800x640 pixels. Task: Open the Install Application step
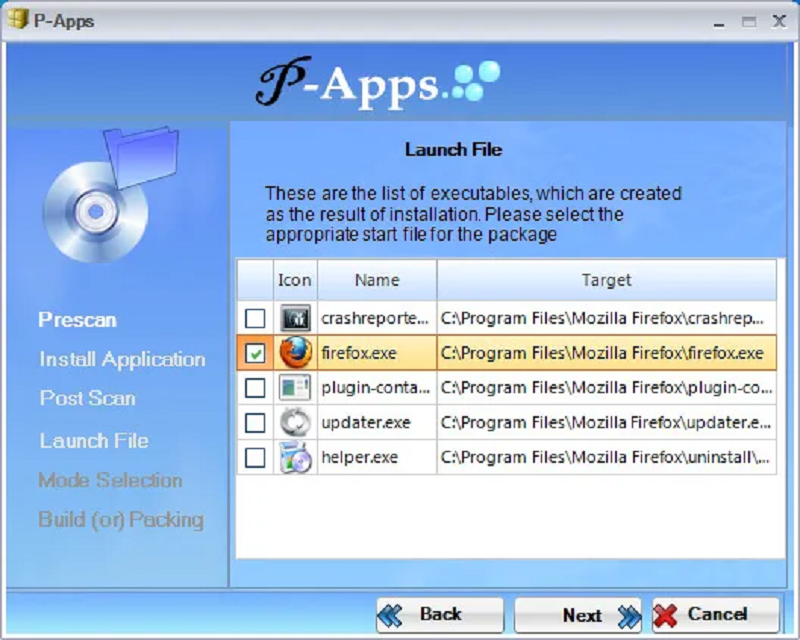pyautogui.click(x=122, y=359)
